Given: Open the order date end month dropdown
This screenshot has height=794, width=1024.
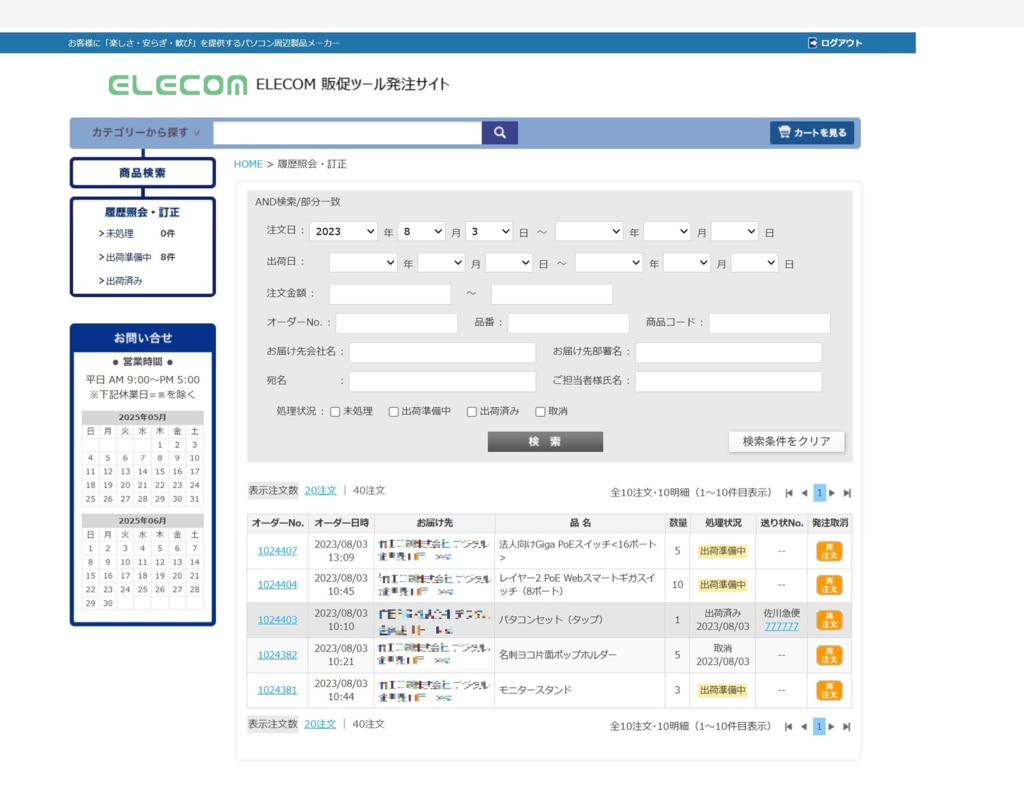Looking at the screenshot, I should (667, 232).
